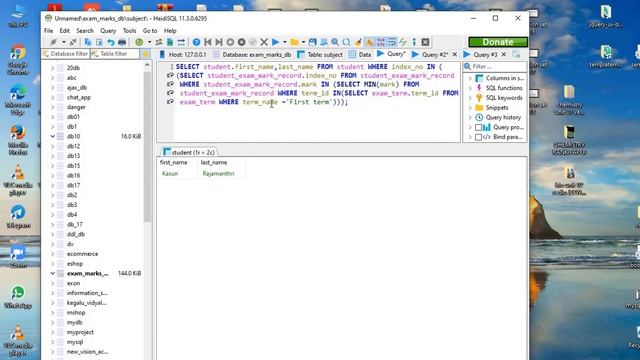Click the disconnect session toolbar icon
Image resolution: width=640 pixels, height=360 pixels.
click(x=73, y=42)
